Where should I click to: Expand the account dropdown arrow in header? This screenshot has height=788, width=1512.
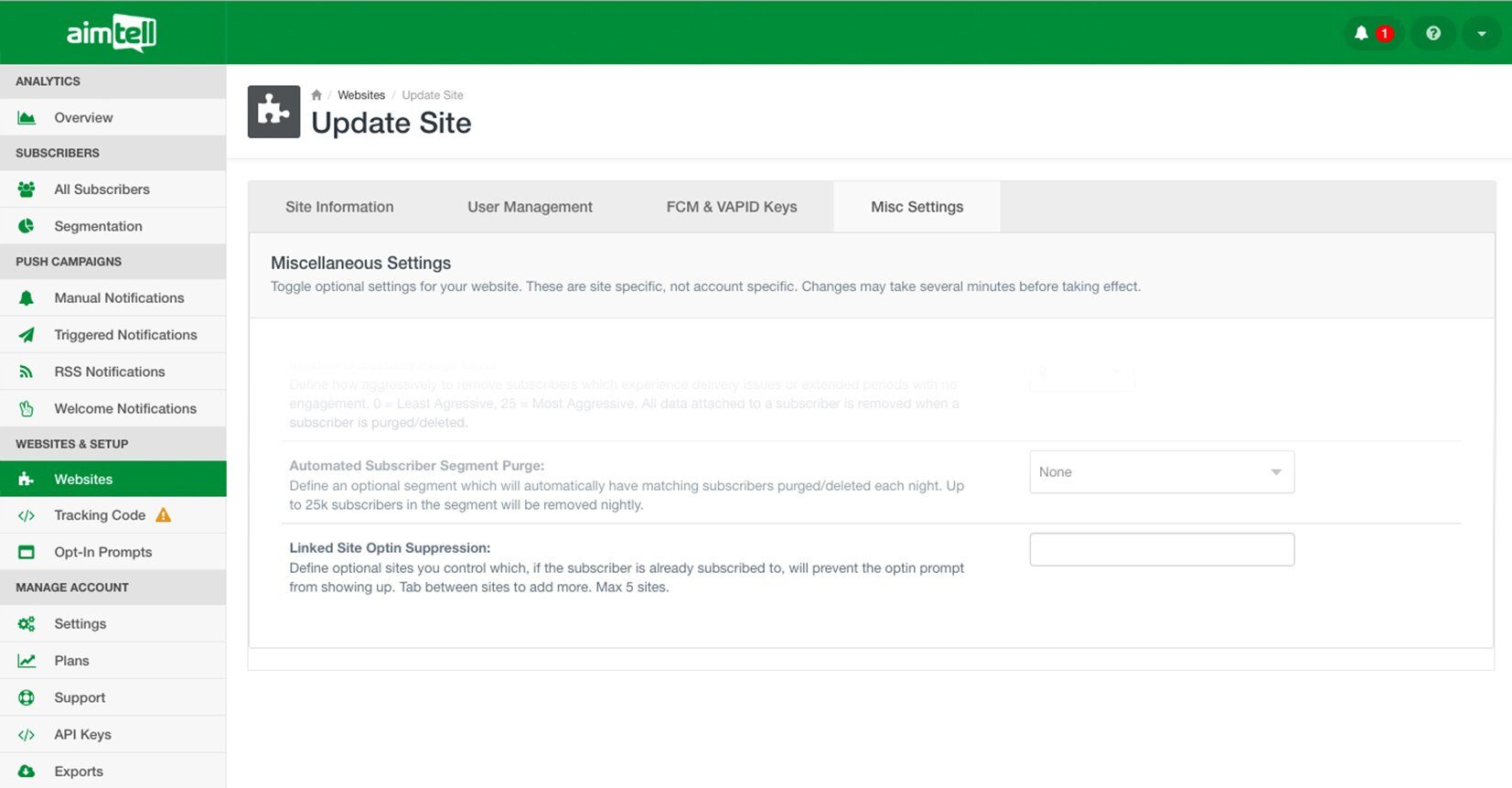point(1481,34)
